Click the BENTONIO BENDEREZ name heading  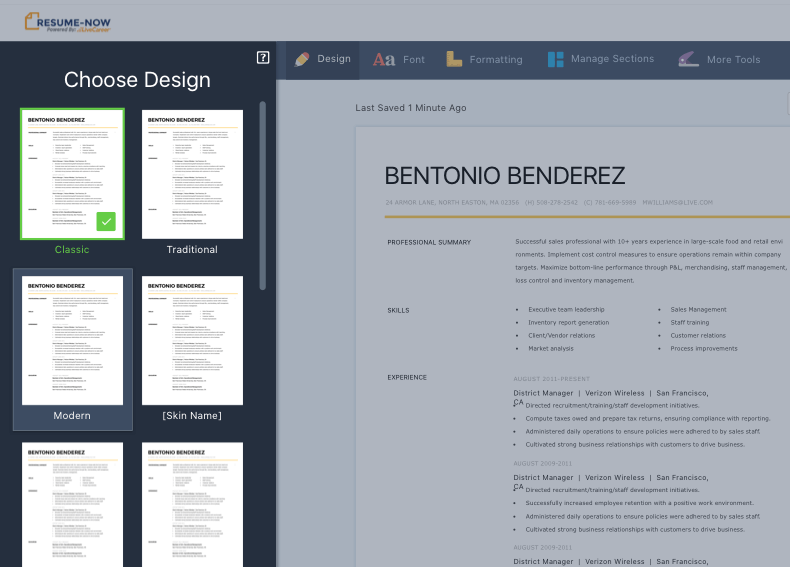pos(505,176)
